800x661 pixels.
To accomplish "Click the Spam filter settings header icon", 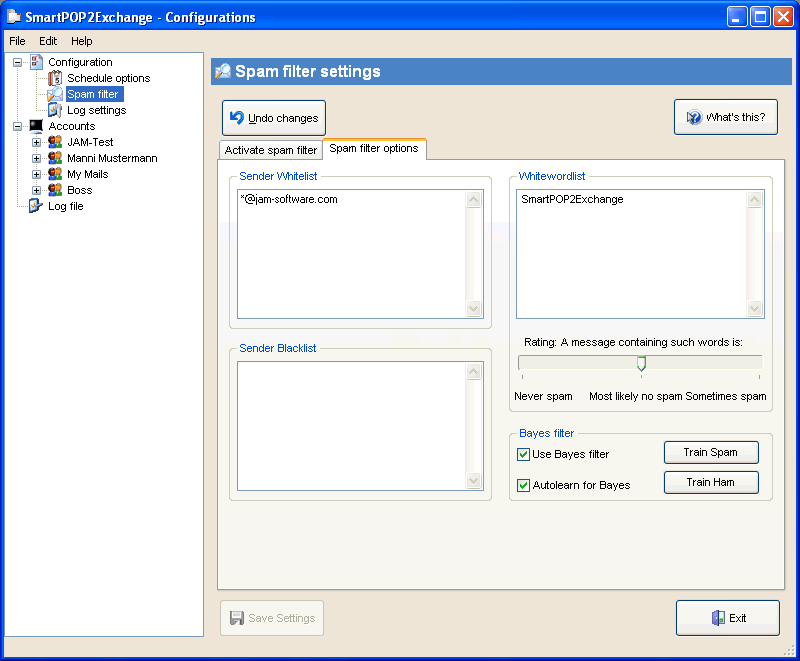I will click(223, 71).
